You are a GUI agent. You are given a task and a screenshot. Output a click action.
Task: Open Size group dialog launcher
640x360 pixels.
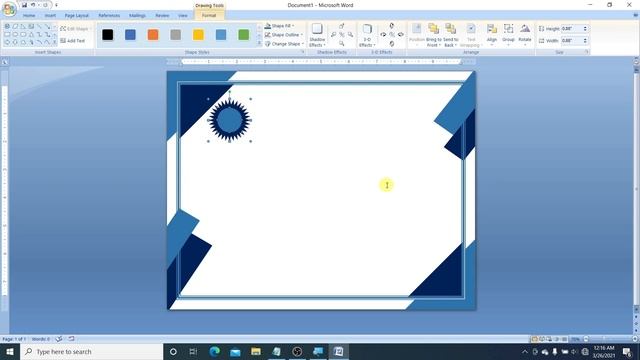click(587, 52)
